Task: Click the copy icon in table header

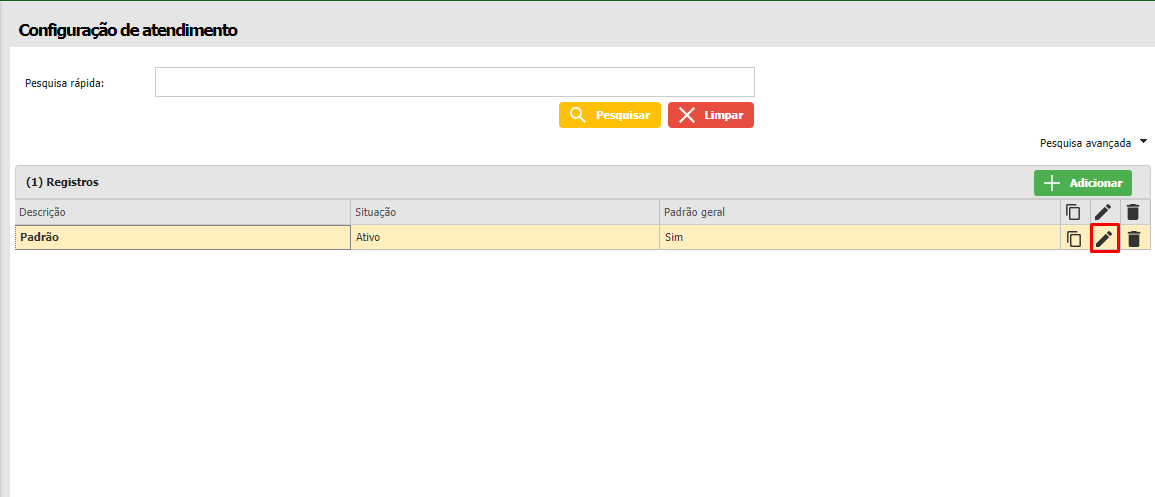Action: (x=1074, y=212)
